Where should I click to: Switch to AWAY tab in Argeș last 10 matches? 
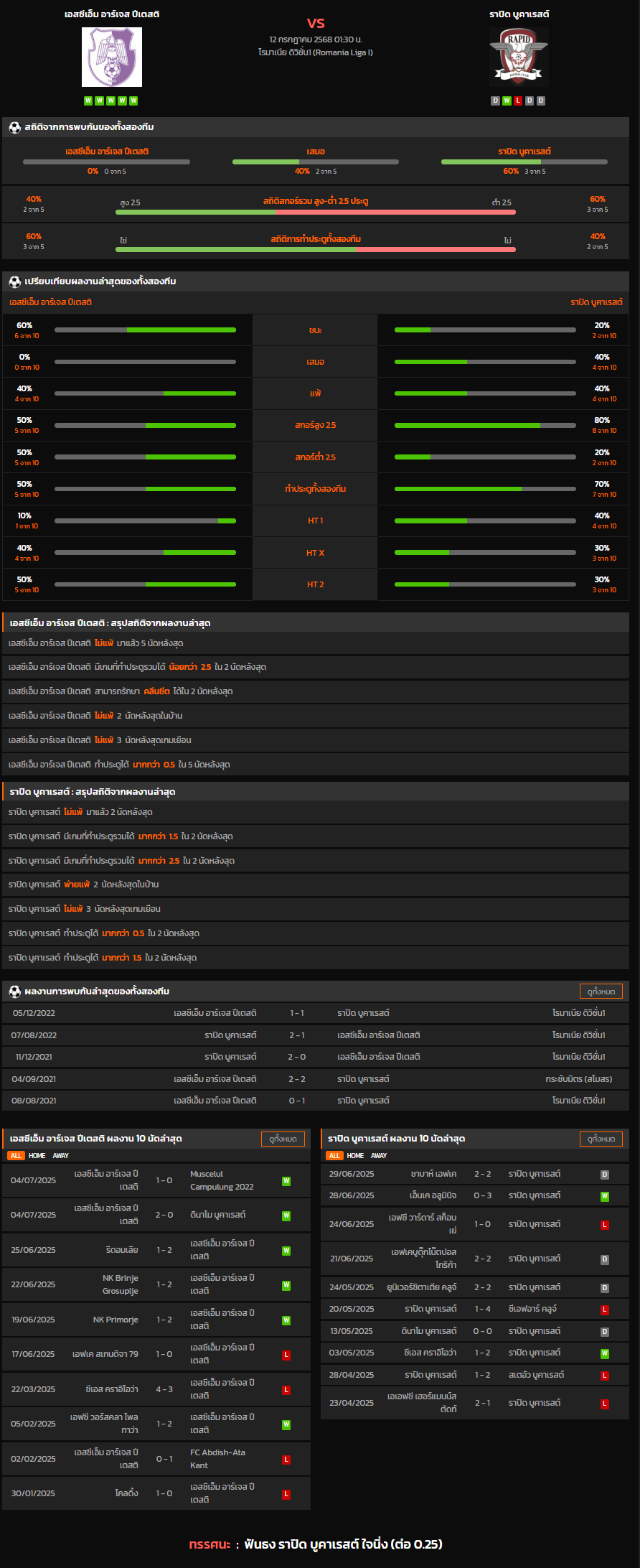pos(60,1156)
